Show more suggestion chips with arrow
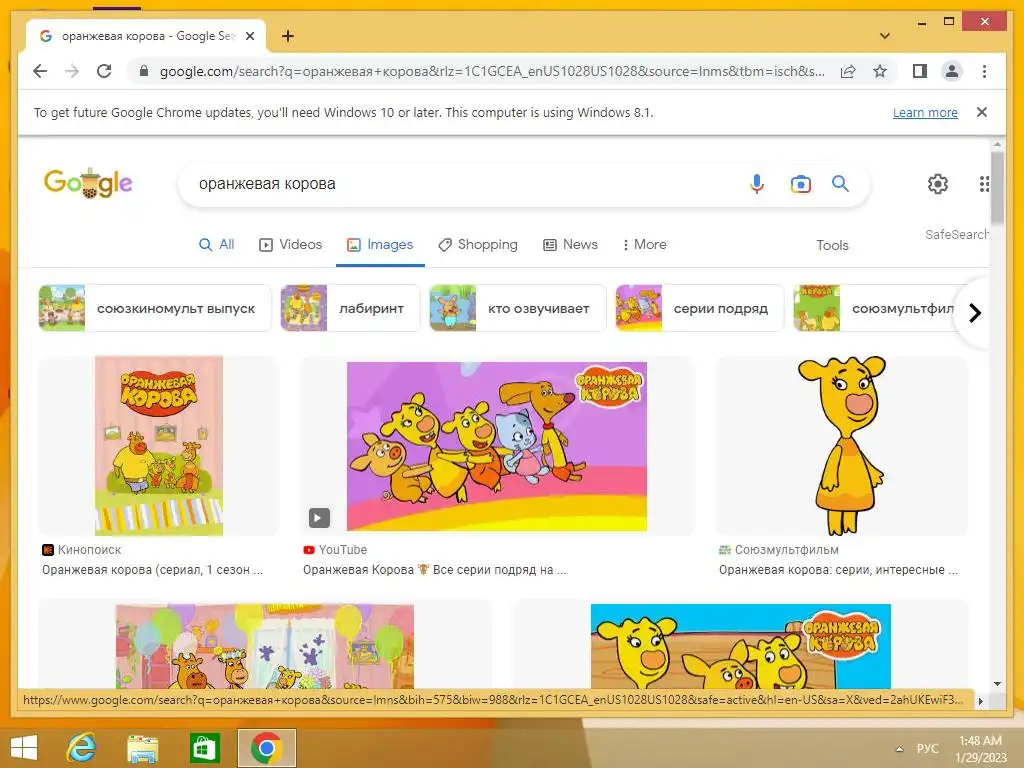Viewport: 1024px width, 768px height. coord(974,313)
